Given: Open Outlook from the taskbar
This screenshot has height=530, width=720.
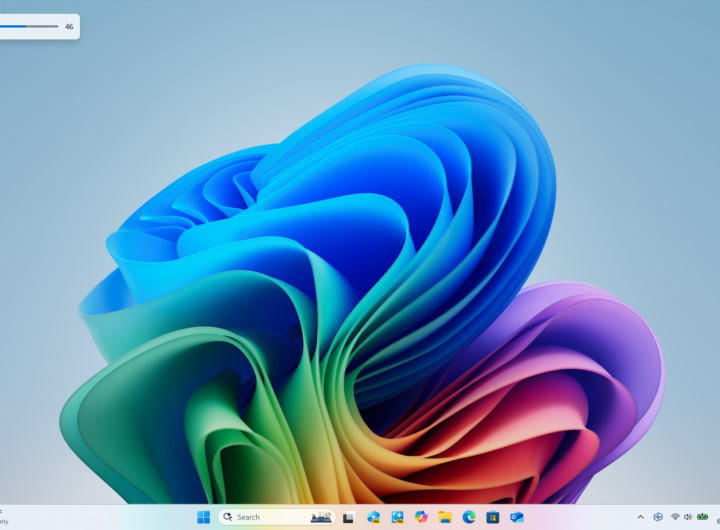Looking at the screenshot, I should (x=517, y=517).
